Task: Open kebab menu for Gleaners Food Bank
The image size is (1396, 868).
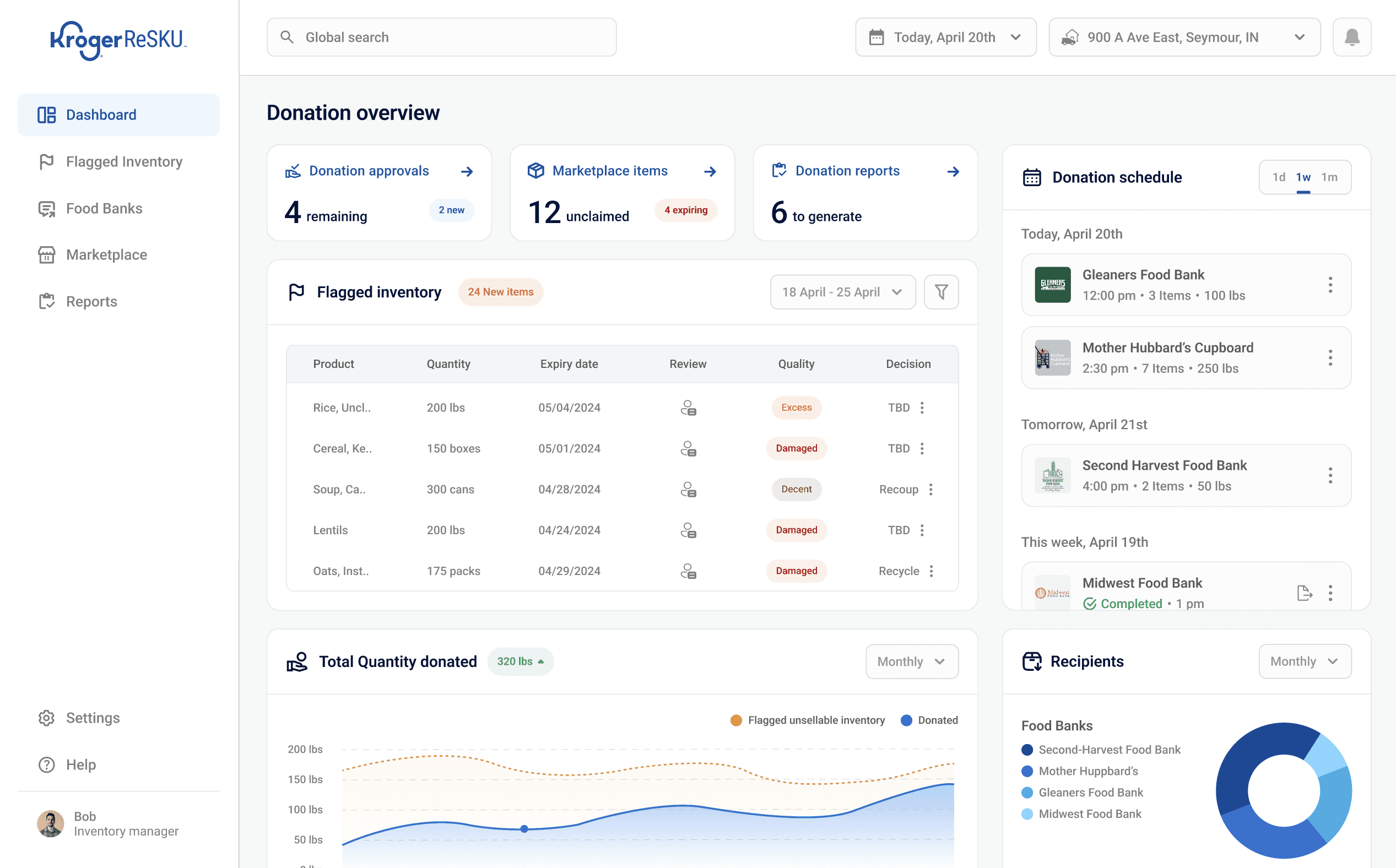Action: [x=1329, y=285]
